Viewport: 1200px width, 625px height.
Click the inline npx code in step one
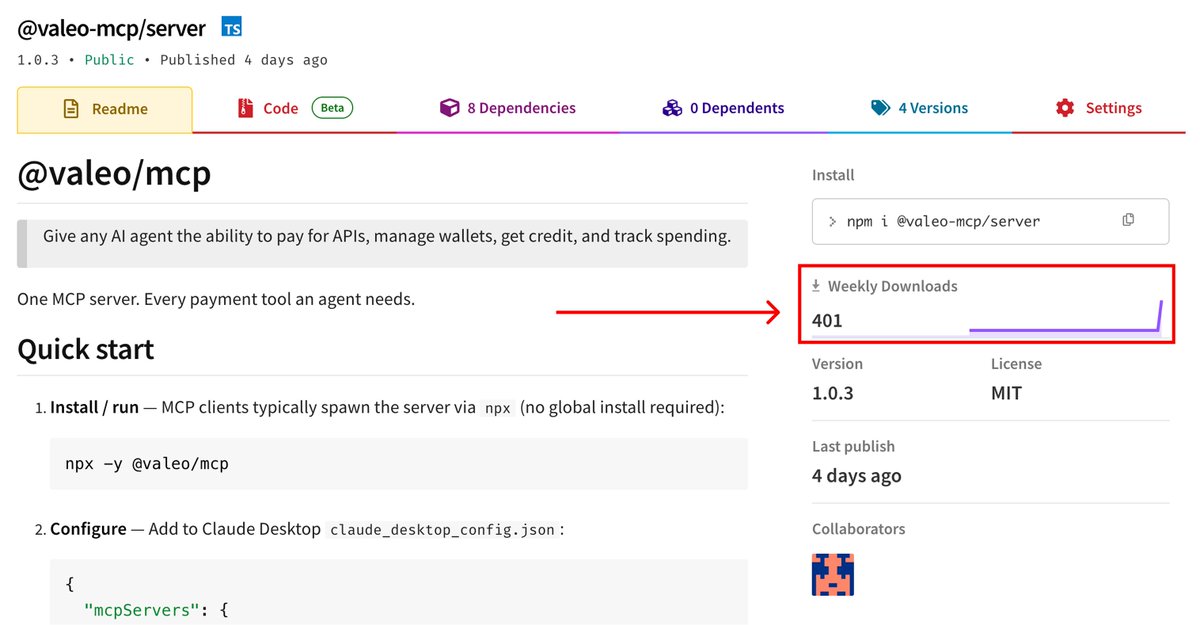[x=497, y=408]
